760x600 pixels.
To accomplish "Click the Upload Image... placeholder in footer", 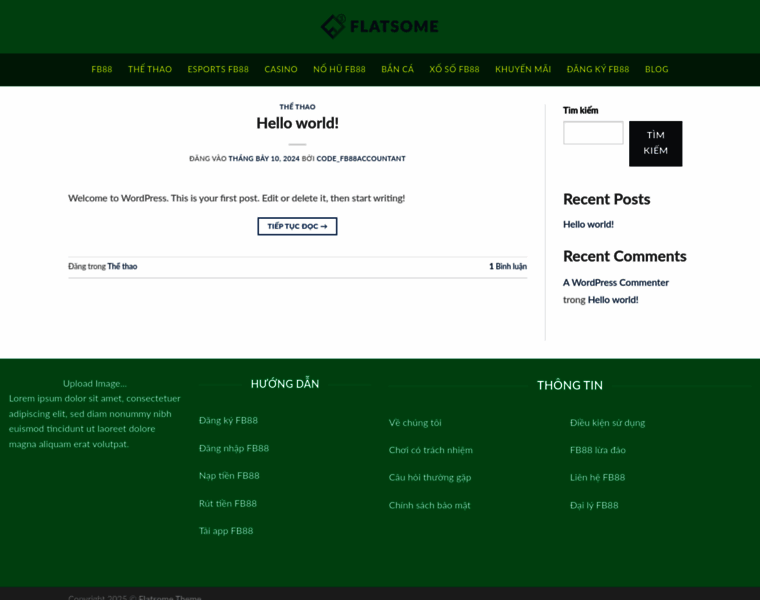I will tap(95, 384).
